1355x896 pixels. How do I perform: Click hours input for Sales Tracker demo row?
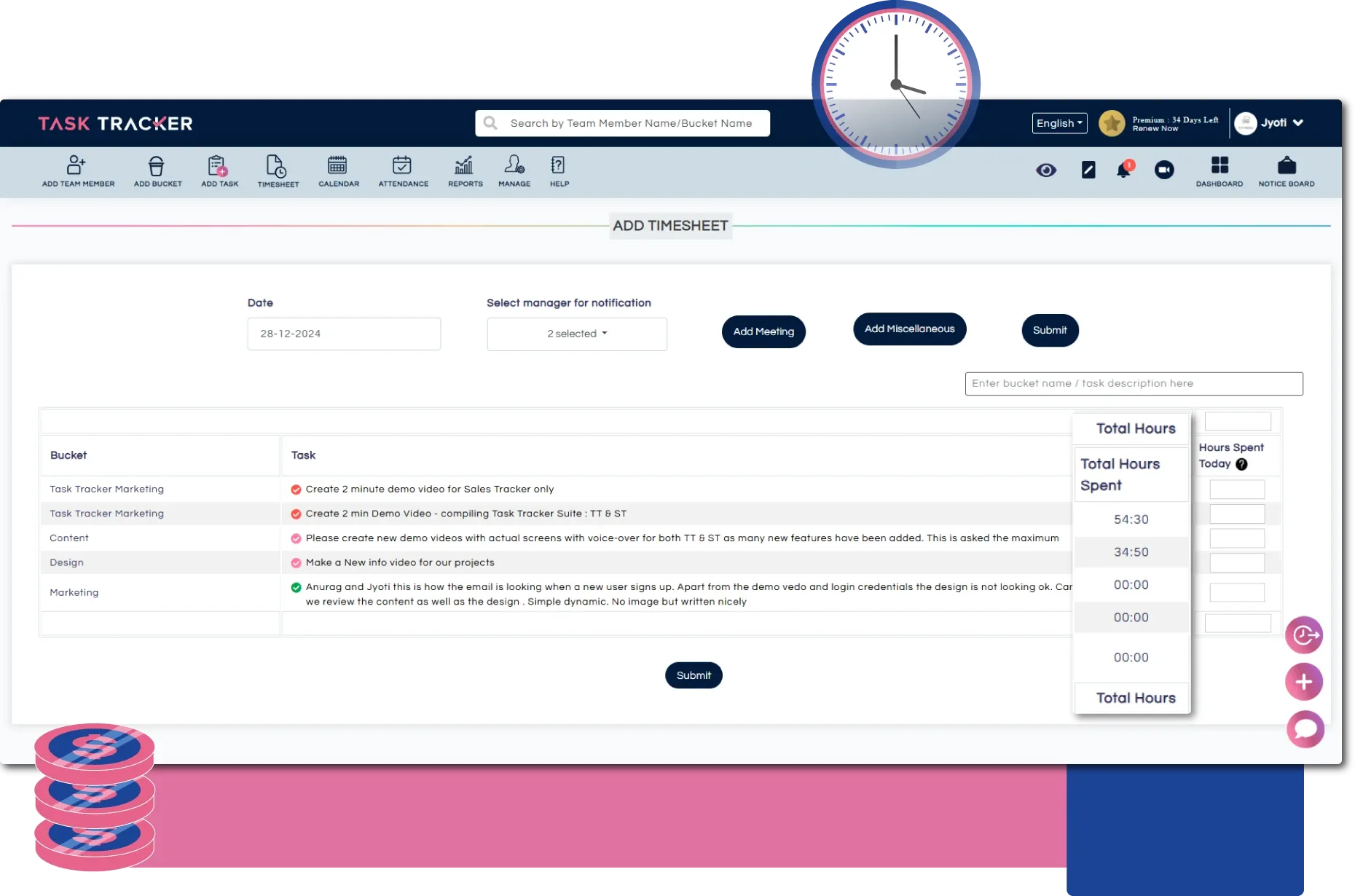point(1237,490)
